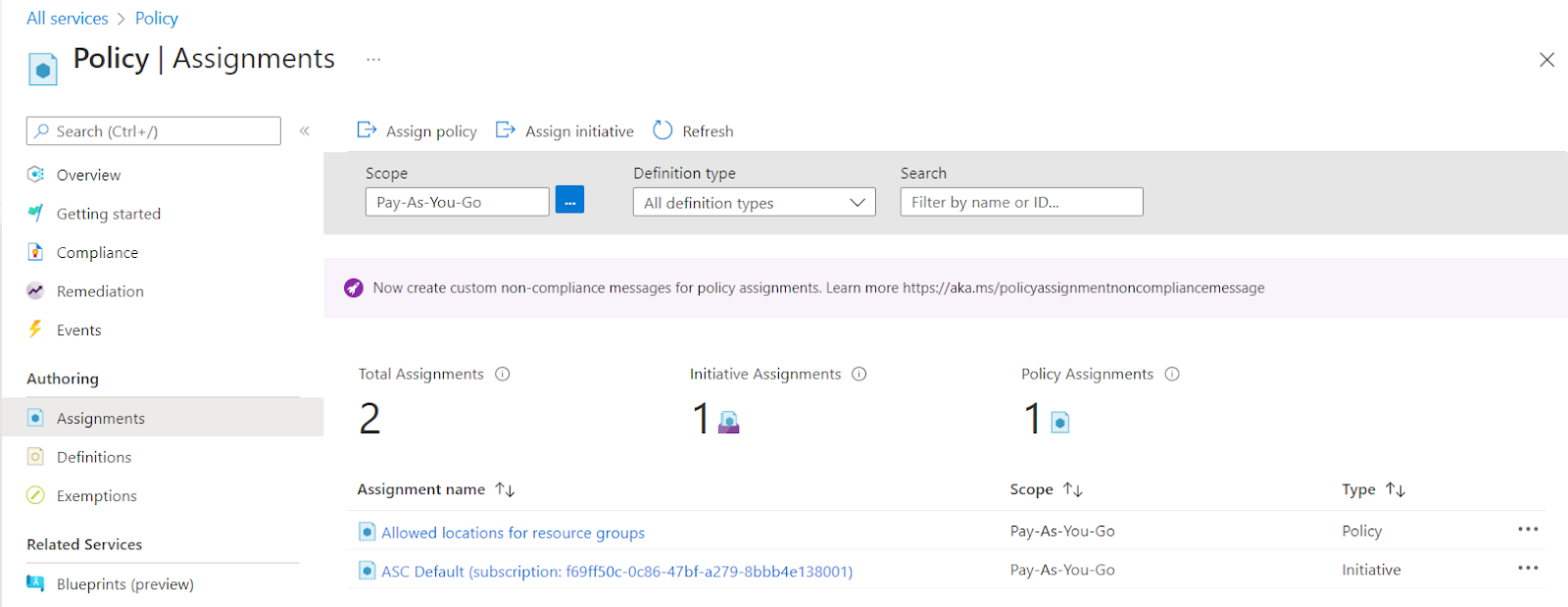This screenshot has width=1568, height=607.
Task: Open the Definition type dropdown
Action: (x=754, y=202)
